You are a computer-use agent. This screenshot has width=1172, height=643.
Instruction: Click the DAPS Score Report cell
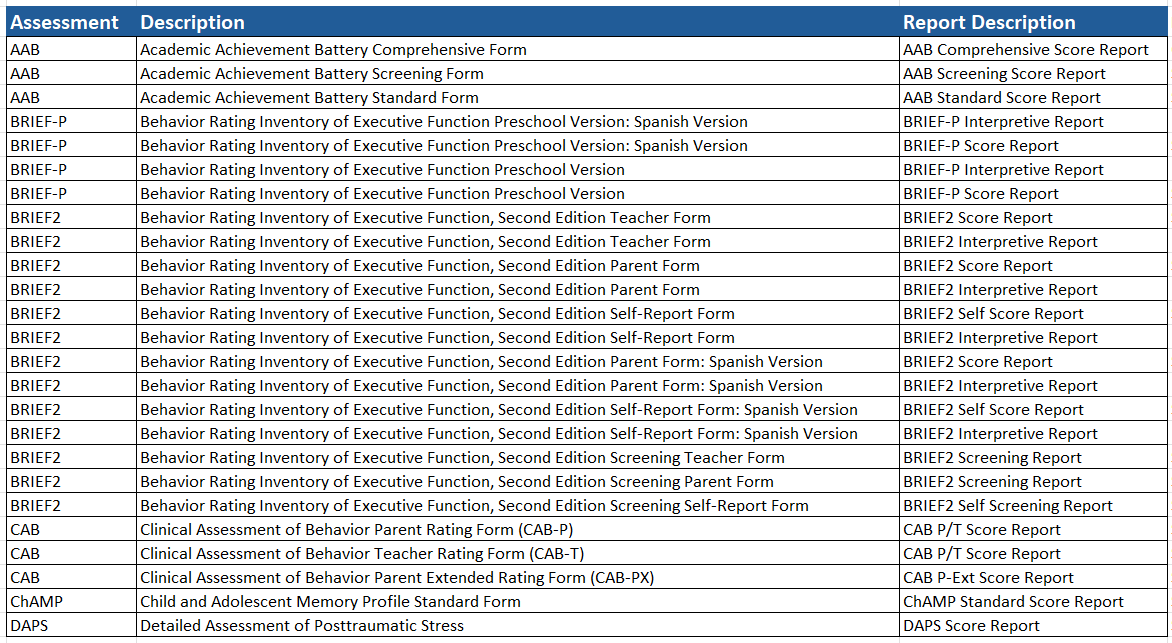[1033, 625]
